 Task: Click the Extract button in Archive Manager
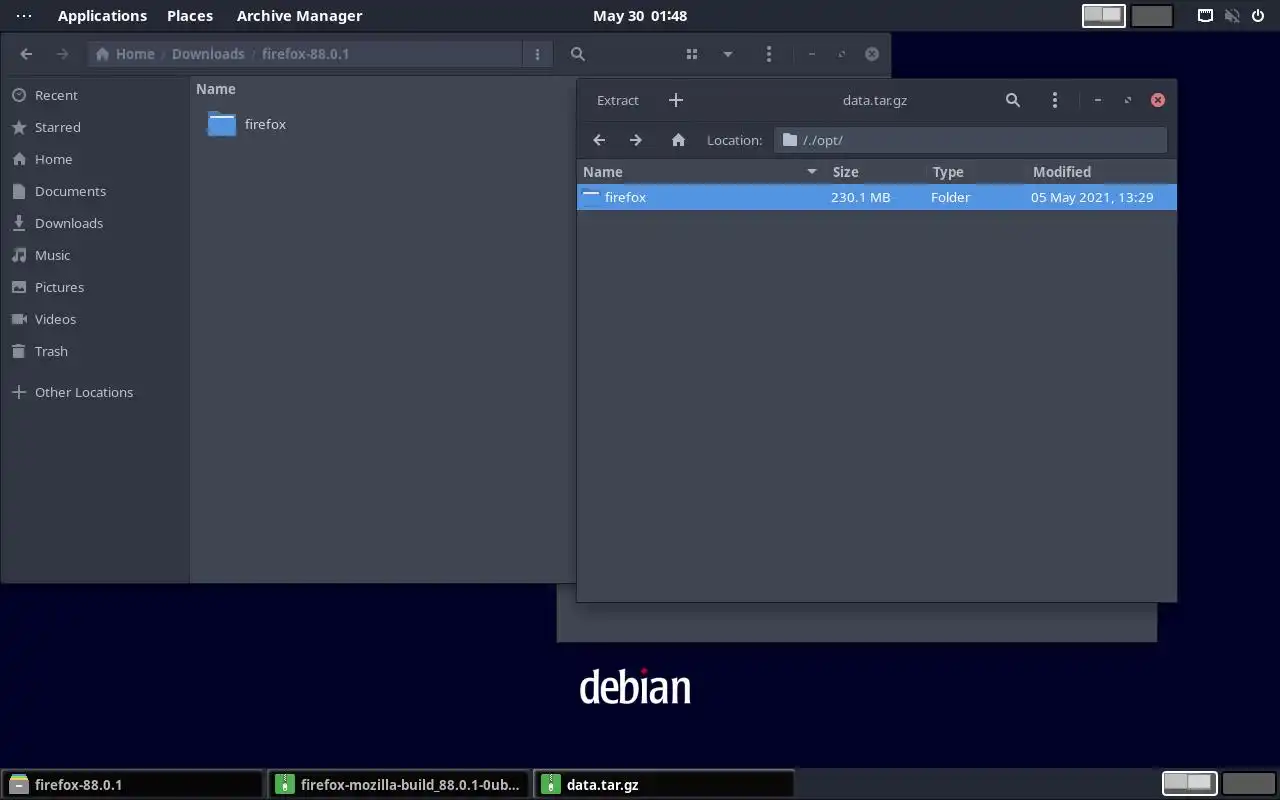click(617, 100)
